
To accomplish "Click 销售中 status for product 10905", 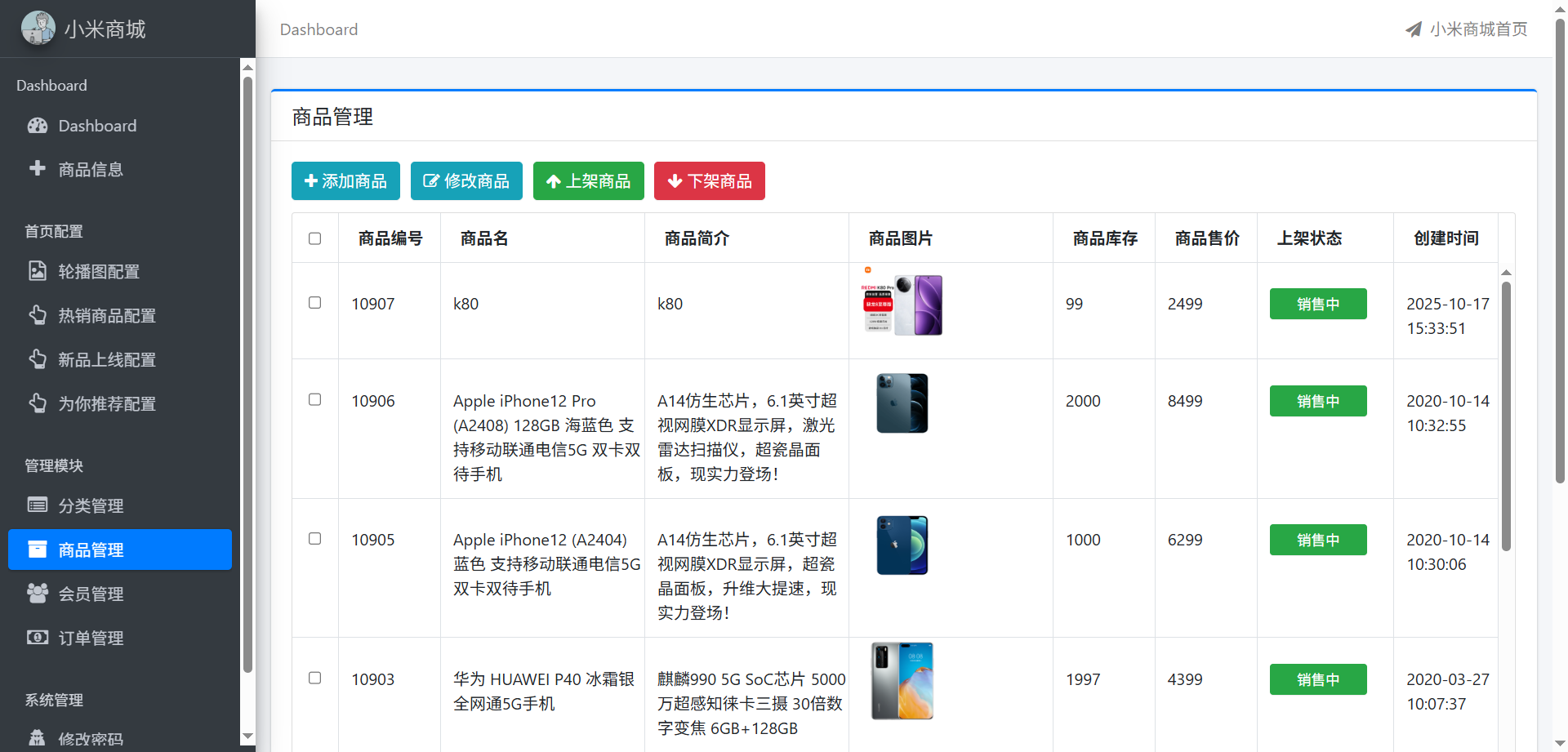I will click(1318, 540).
